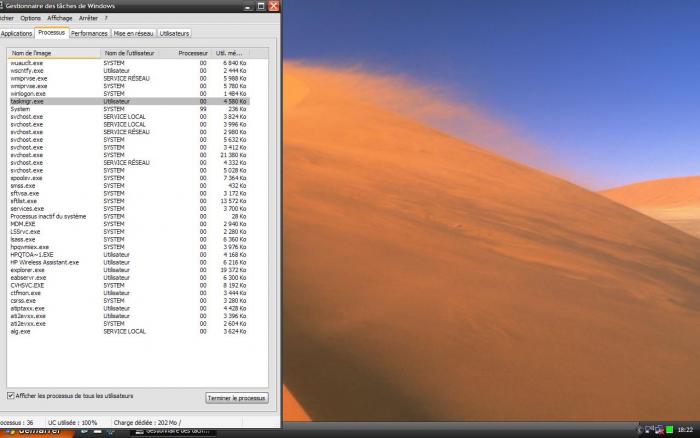Select the winlogon.exe process
The height and width of the screenshot is (438, 700).
(129, 94)
